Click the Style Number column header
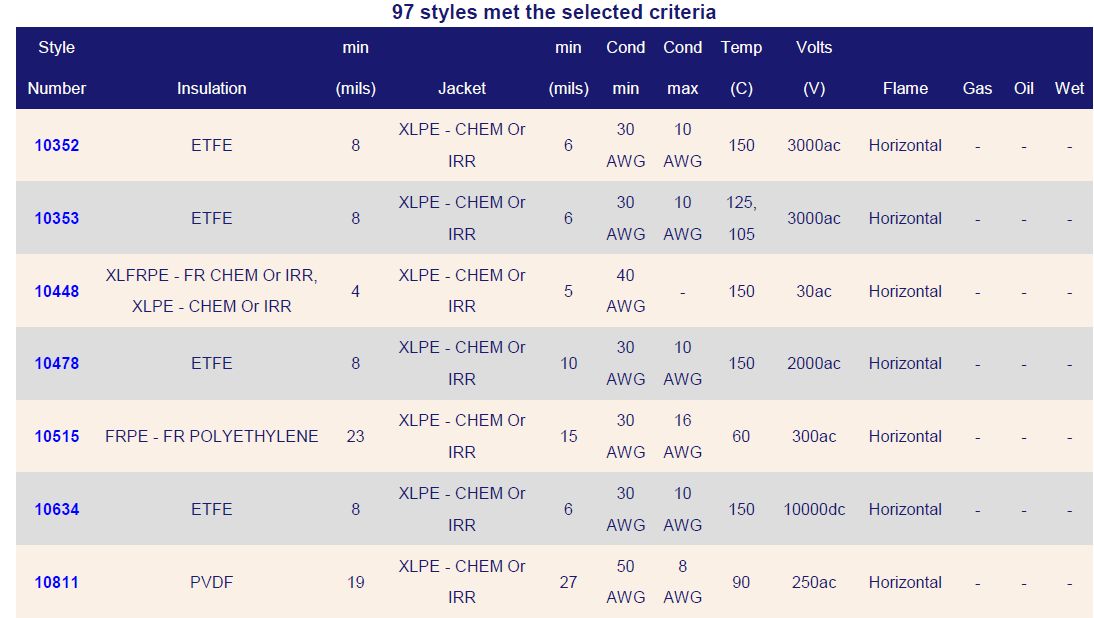1094x618 pixels. pos(57,68)
